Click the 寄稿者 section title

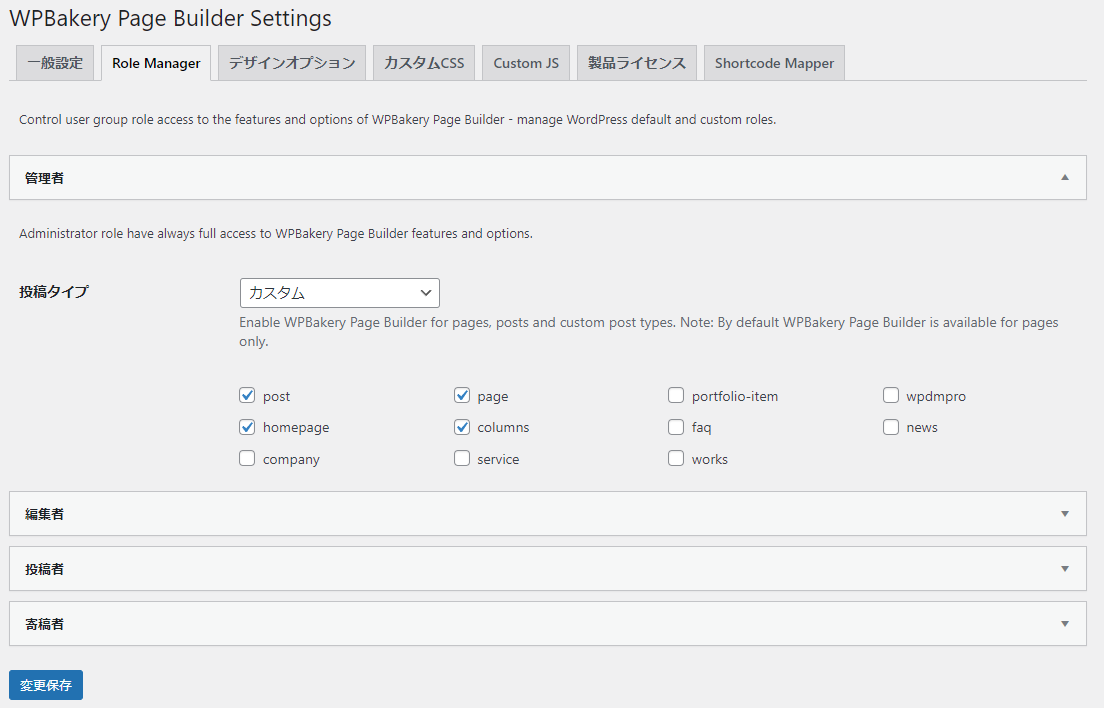44,624
